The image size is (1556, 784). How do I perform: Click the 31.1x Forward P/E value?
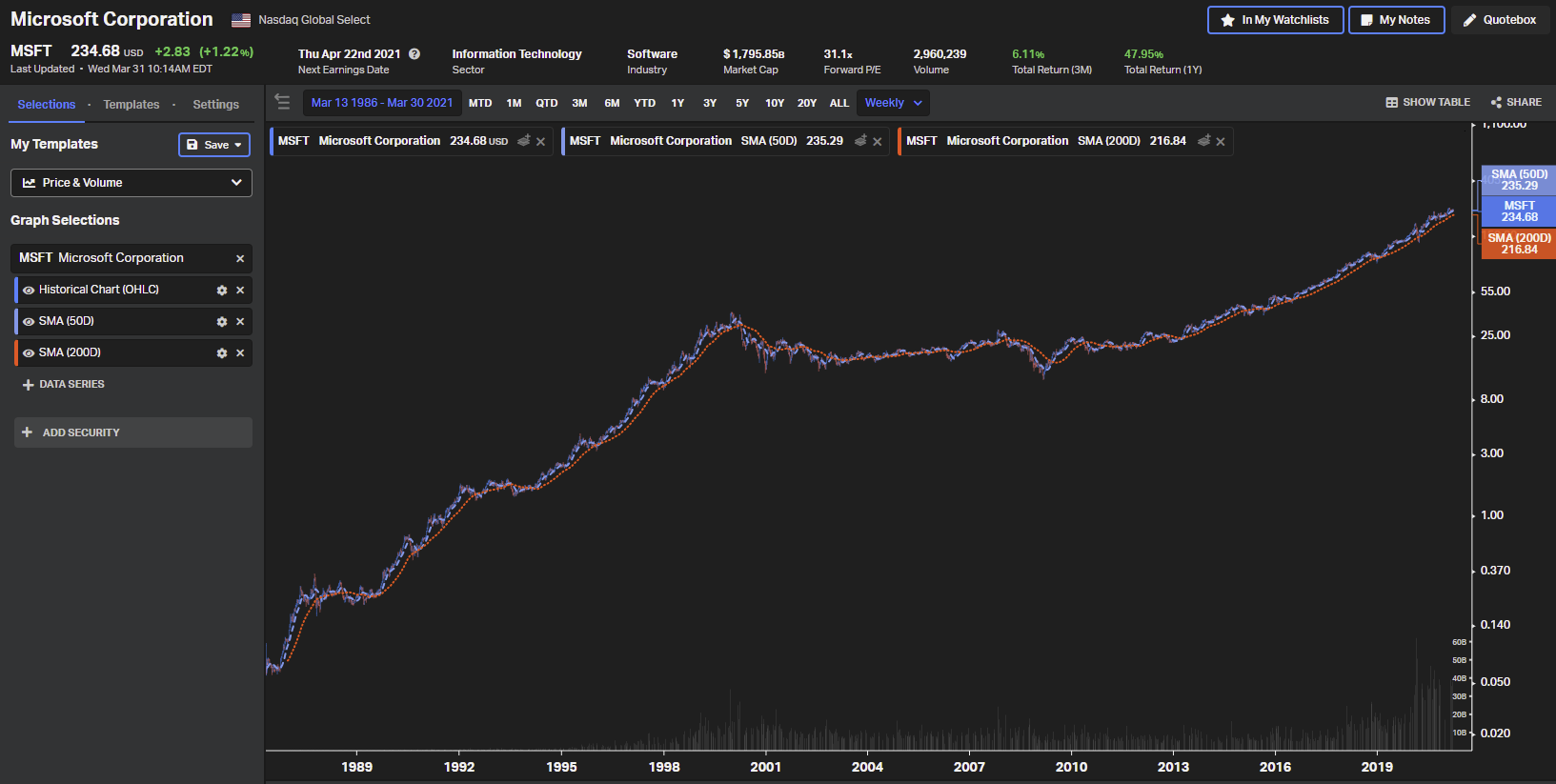click(x=839, y=54)
